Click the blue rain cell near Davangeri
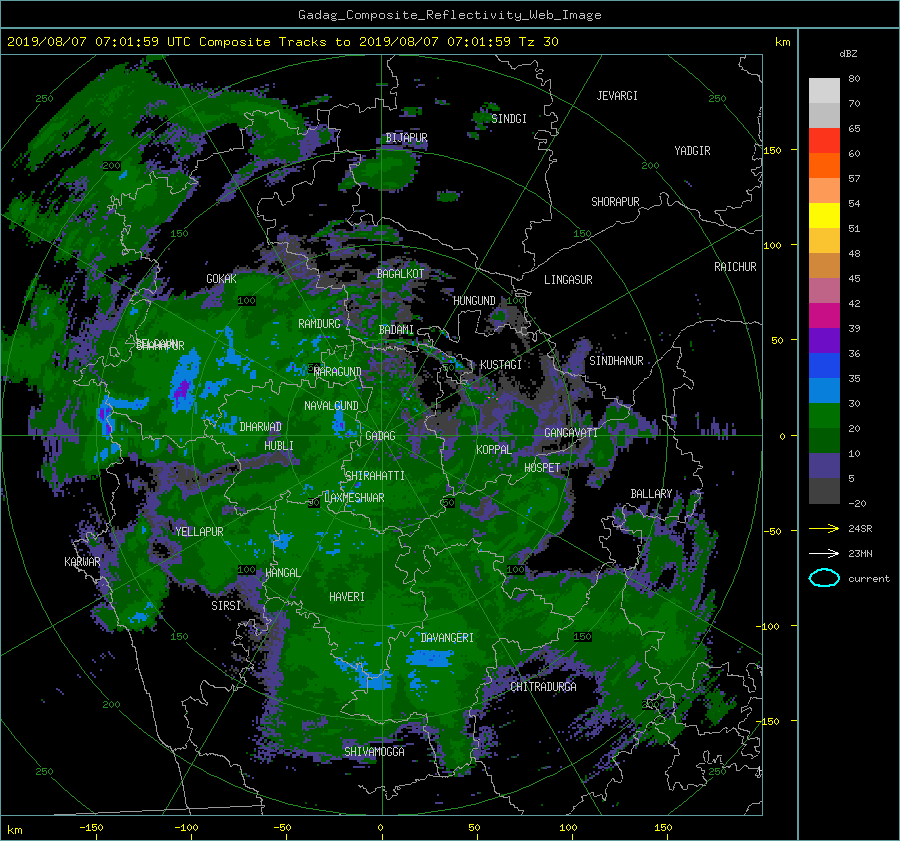 click(430, 658)
